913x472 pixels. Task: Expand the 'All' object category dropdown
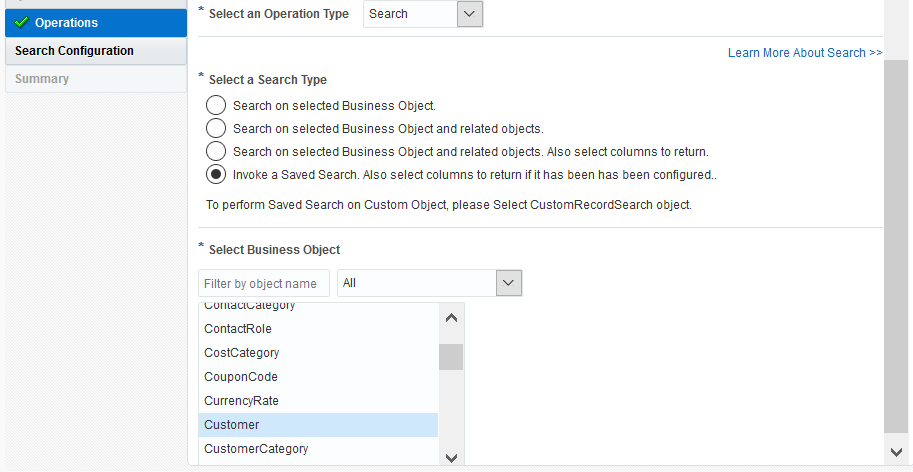(509, 283)
